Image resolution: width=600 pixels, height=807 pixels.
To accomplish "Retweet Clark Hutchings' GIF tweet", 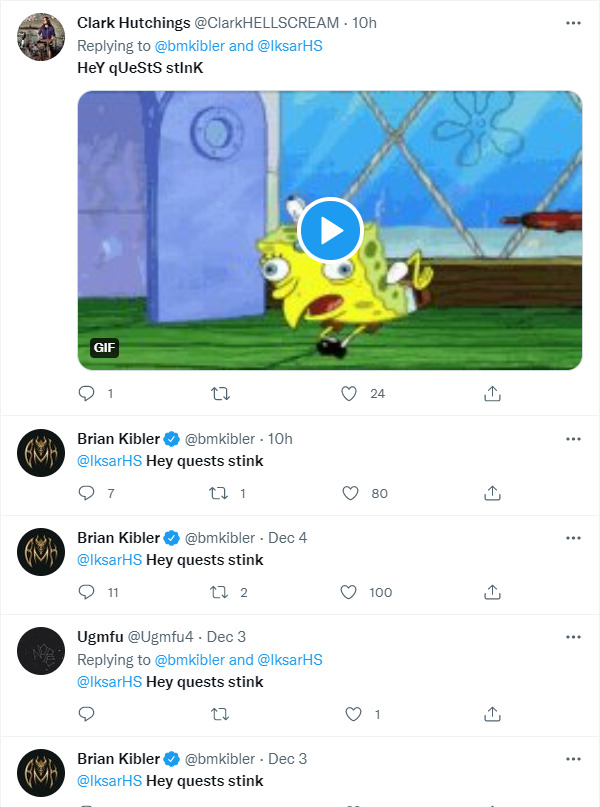I will tap(221, 394).
